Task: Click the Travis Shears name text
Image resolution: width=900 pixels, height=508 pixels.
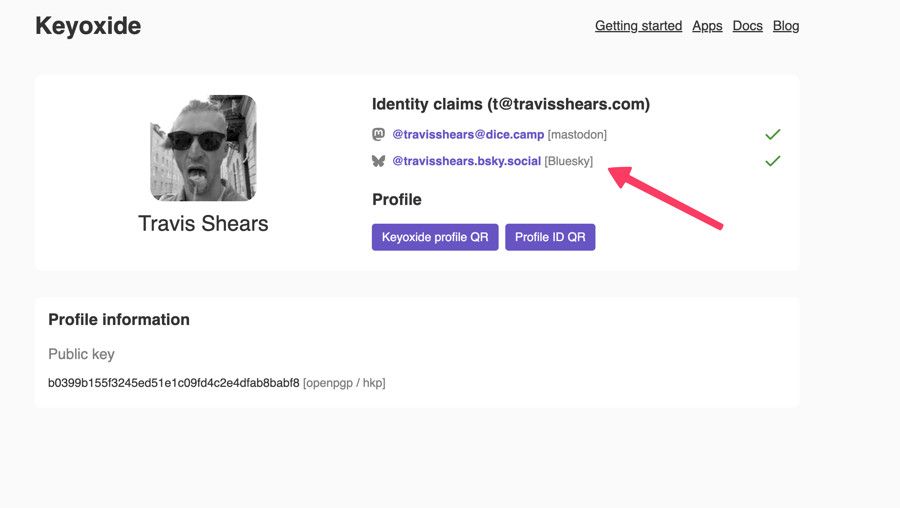Action: (x=203, y=223)
